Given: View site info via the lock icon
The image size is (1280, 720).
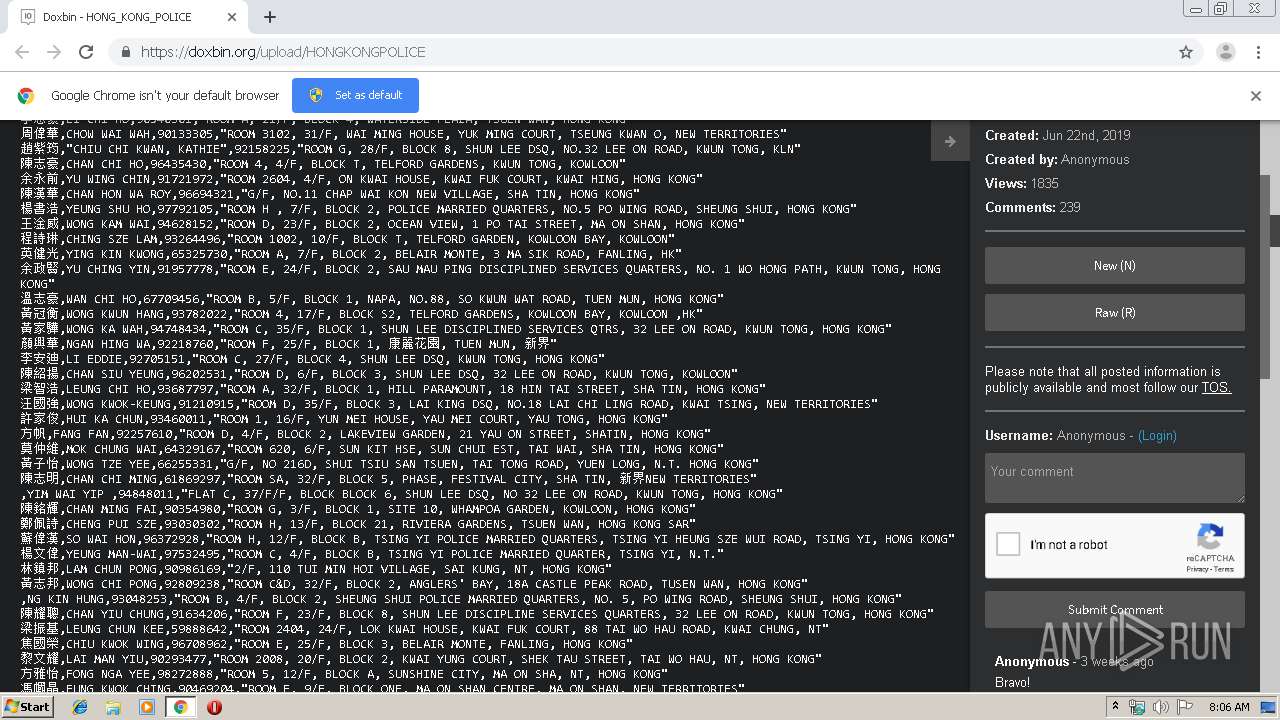Looking at the screenshot, I should click(125, 52).
